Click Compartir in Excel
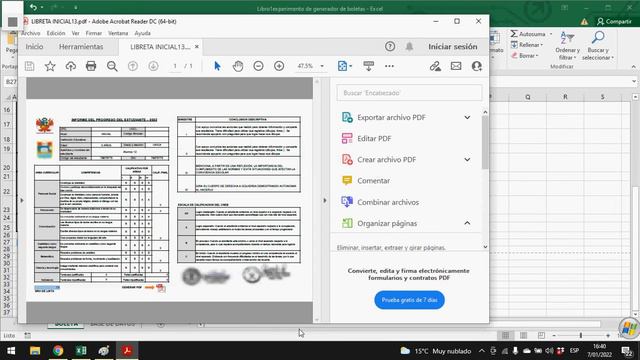 pos(614,21)
